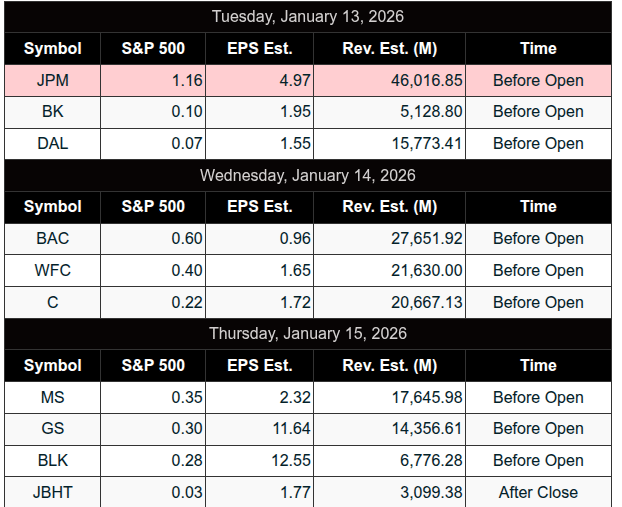This screenshot has height=507, width=622.
Task: Select the DAL symbol row entry
Action: [x=53, y=143]
